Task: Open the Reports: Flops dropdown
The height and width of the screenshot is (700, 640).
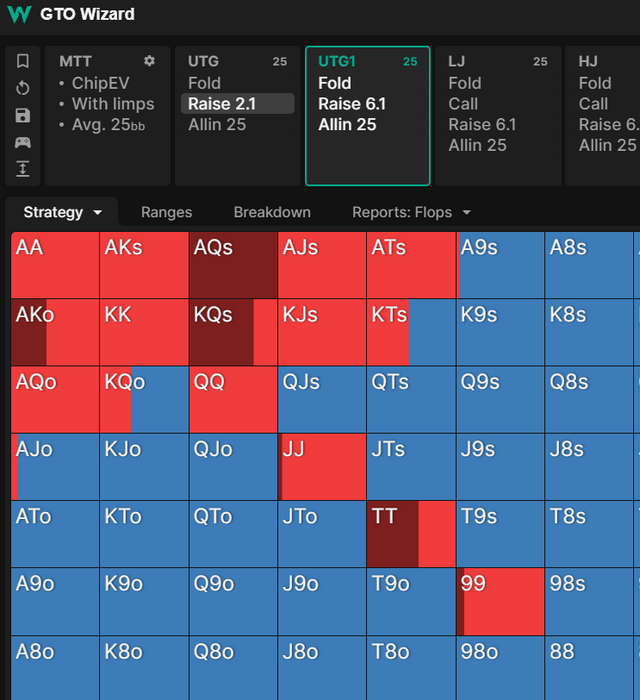Action: pos(410,212)
